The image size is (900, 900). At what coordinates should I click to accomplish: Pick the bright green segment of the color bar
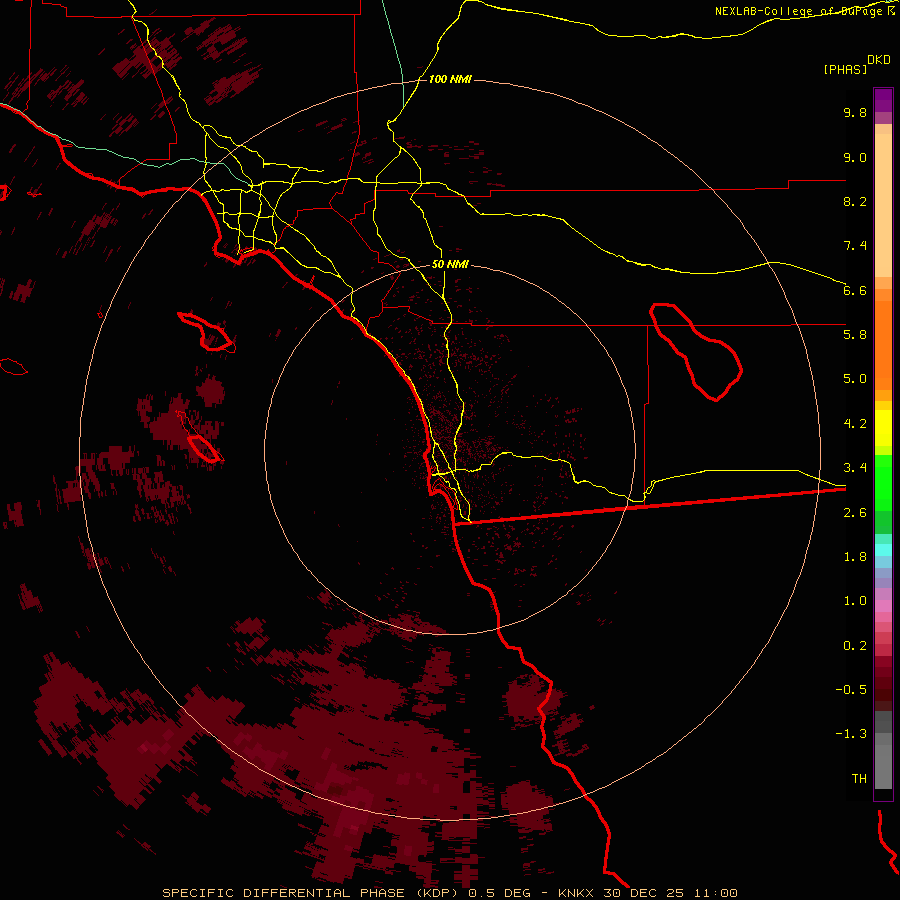(883, 483)
